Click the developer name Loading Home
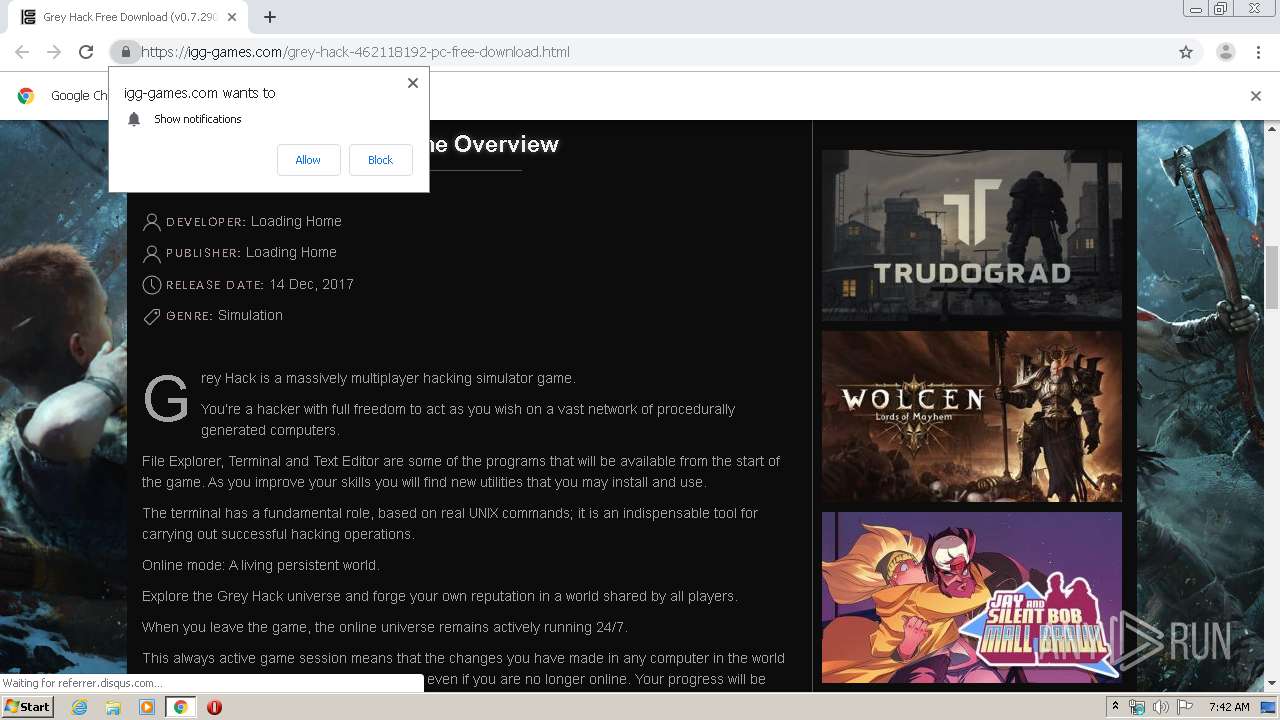Image resolution: width=1280 pixels, height=720 pixels. tap(296, 221)
